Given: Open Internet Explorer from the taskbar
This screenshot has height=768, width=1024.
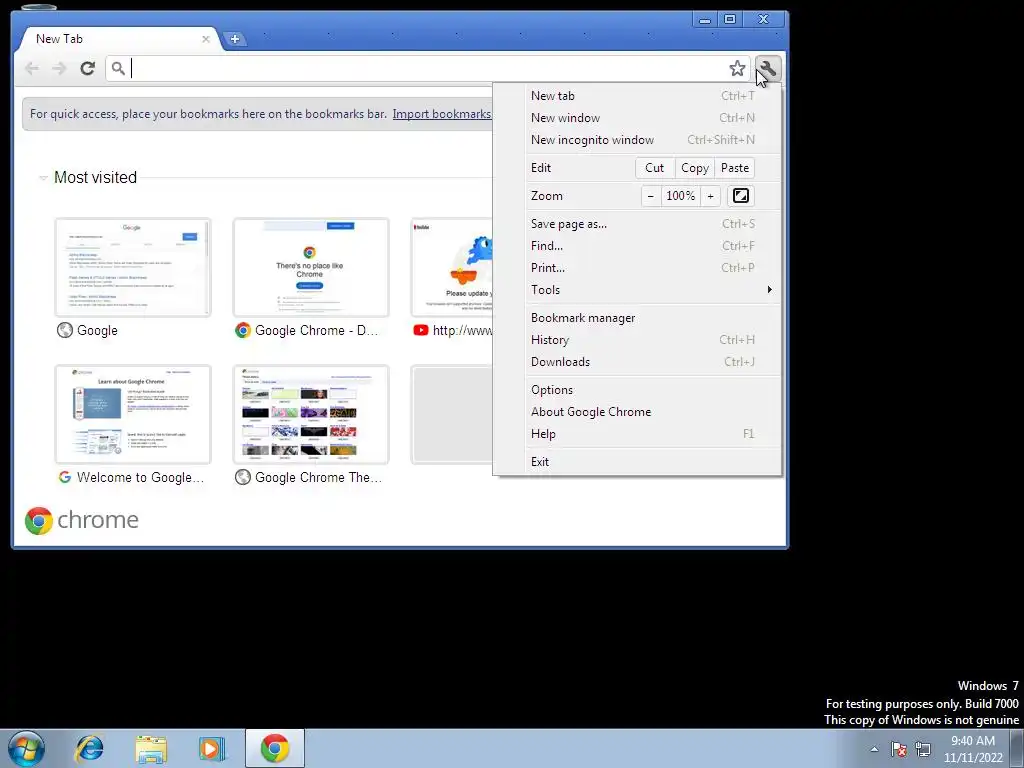Looking at the screenshot, I should [x=89, y=748].
